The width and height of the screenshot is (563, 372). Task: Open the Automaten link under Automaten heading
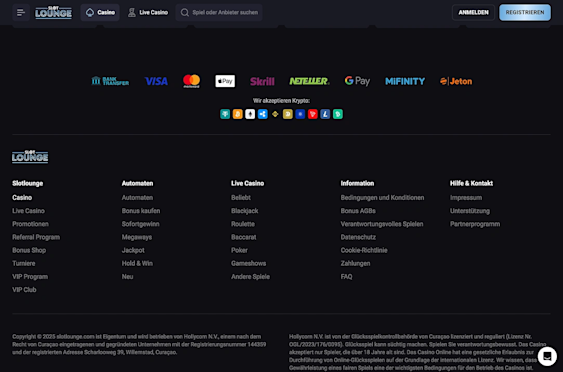pyautogui.click(x=138, y=198)
